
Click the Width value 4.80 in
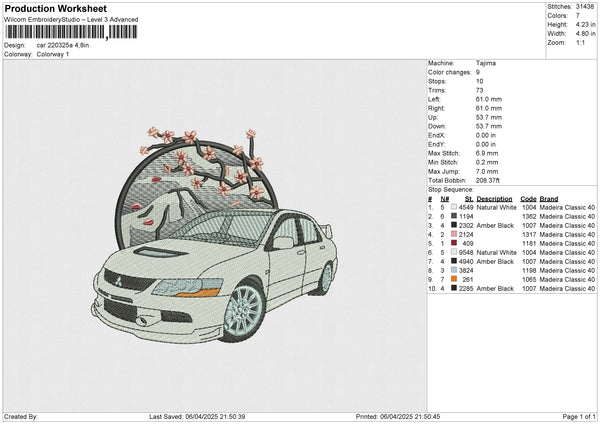coord(585,34)
